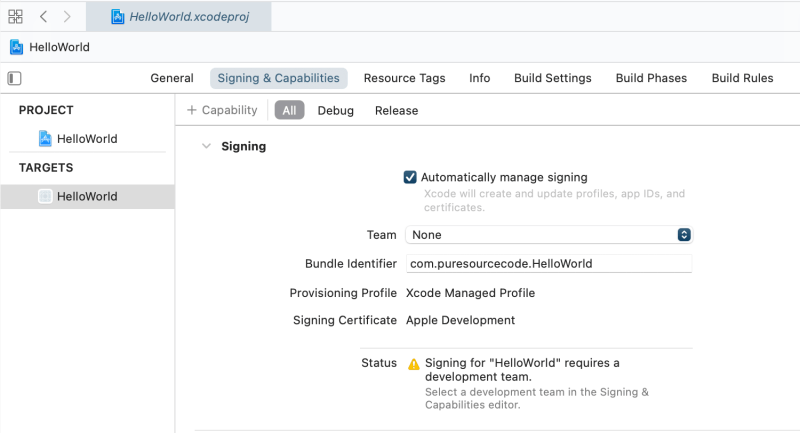Click the HelloWorld target app icon
The image size is (800, 433).
coord(45,196)
